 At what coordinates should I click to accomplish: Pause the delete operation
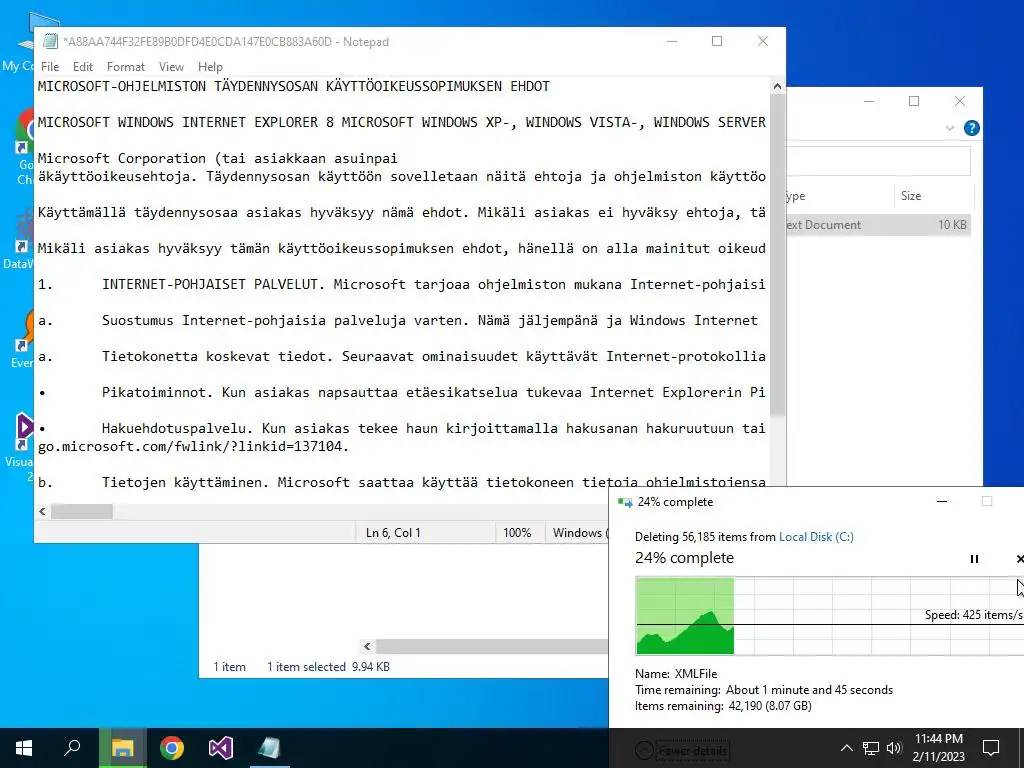pyautogui.click(x=974, y=559)
